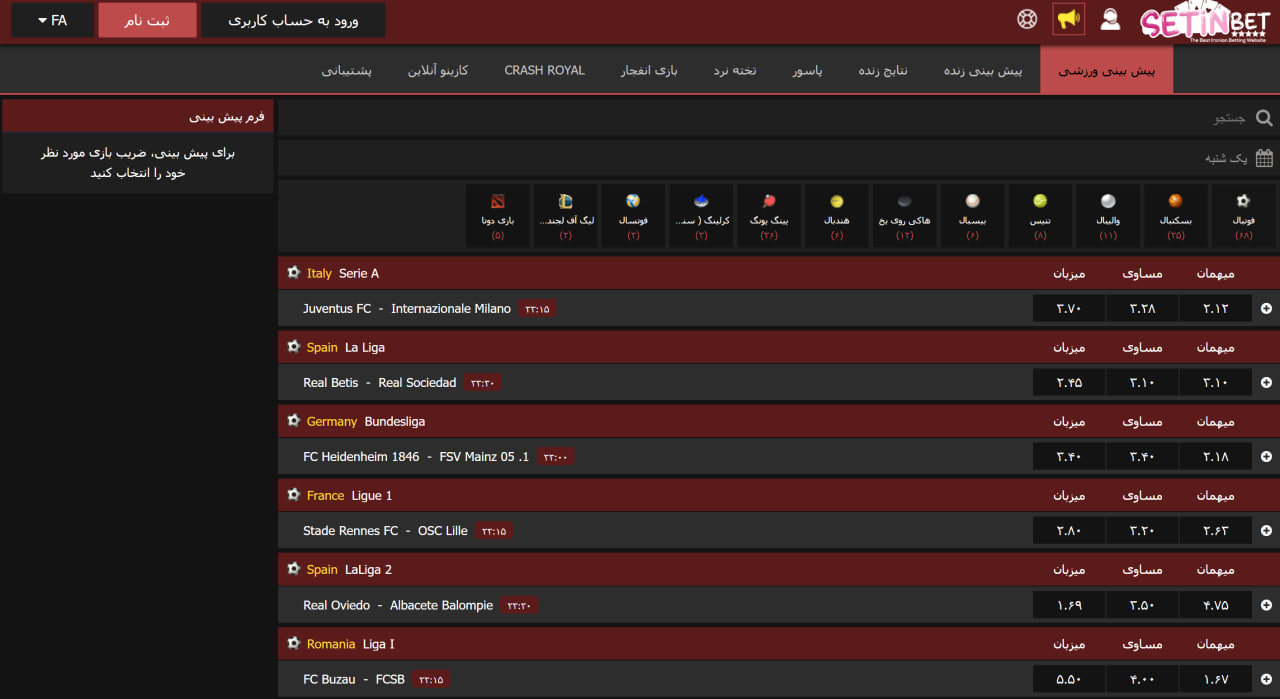Viewport: 1280px width, 699px height.
Task: Toggle favorite for Italy Serie A league
Action: pos(293,272)
